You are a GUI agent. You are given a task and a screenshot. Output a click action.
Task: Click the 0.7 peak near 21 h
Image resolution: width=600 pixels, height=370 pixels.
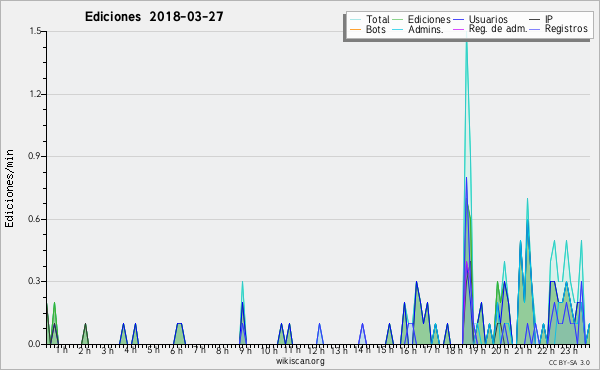pyautogui.click(x=527, y=199)
